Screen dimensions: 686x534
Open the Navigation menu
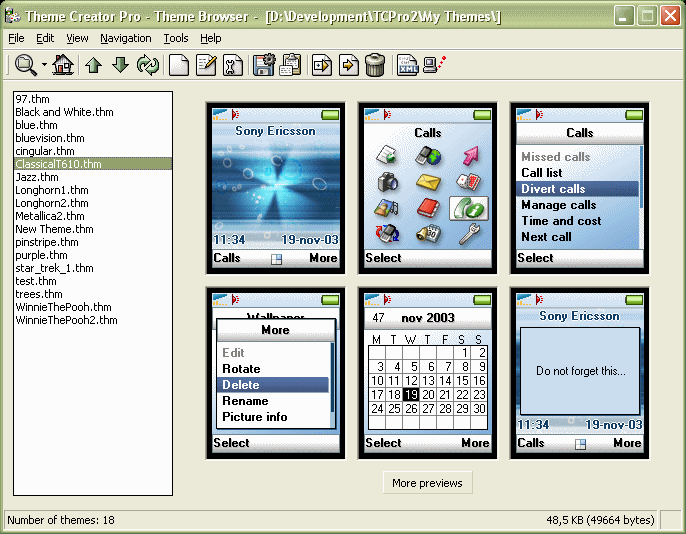(126, 38)
